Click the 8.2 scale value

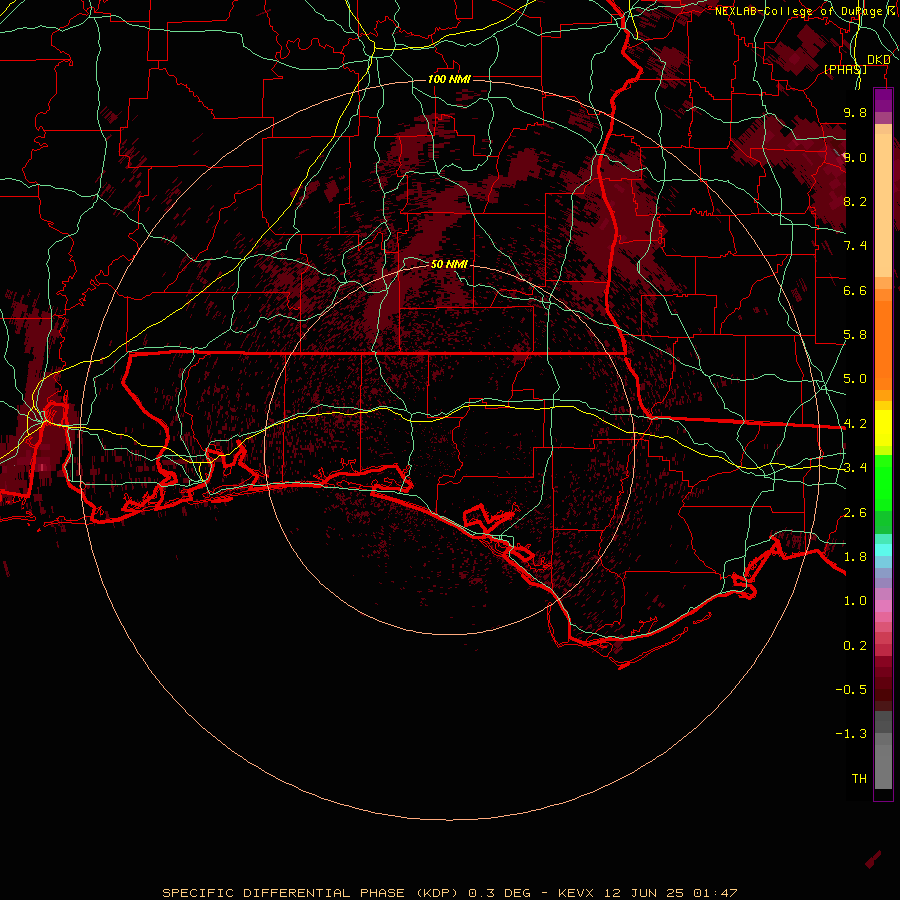click(x=855, y=201)
